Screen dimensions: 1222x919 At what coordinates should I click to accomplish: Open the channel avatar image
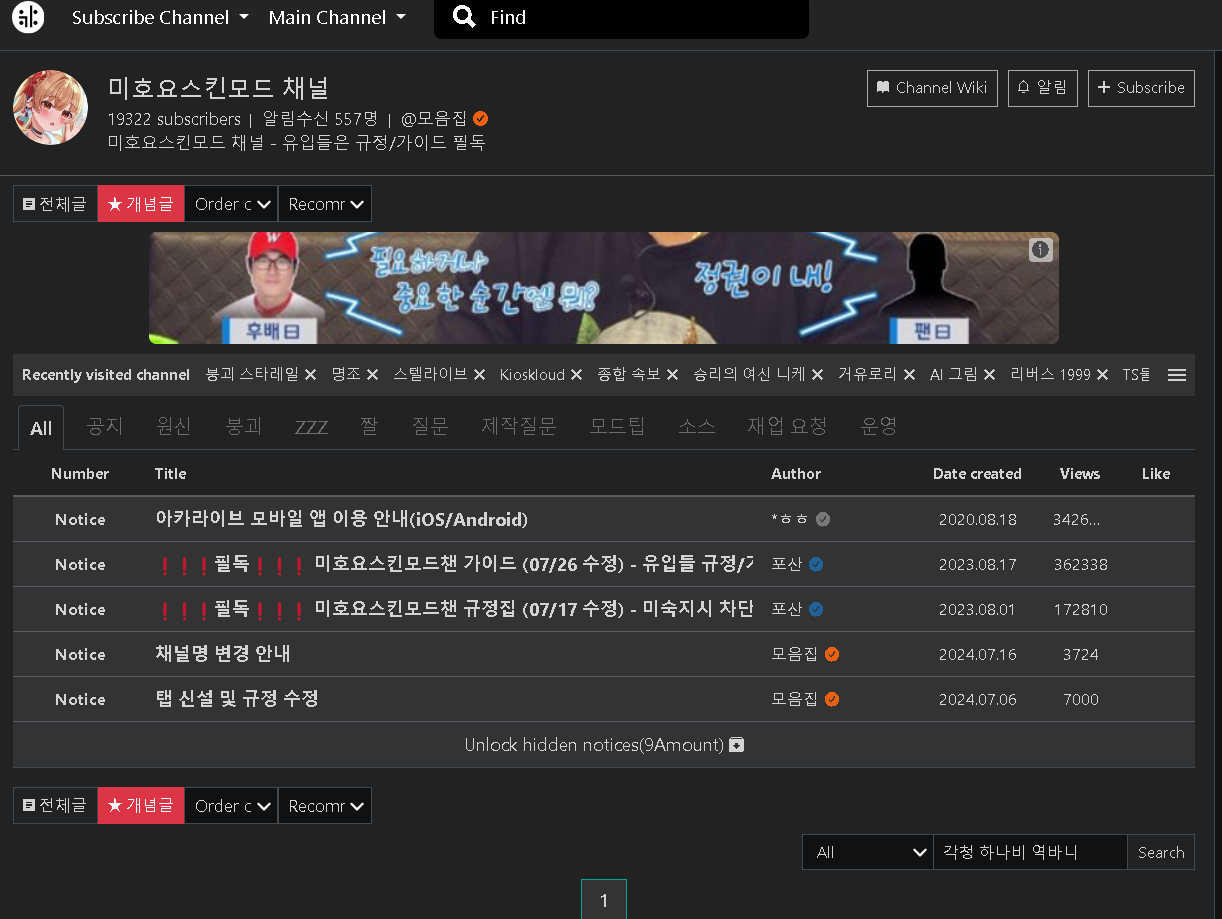50,107
